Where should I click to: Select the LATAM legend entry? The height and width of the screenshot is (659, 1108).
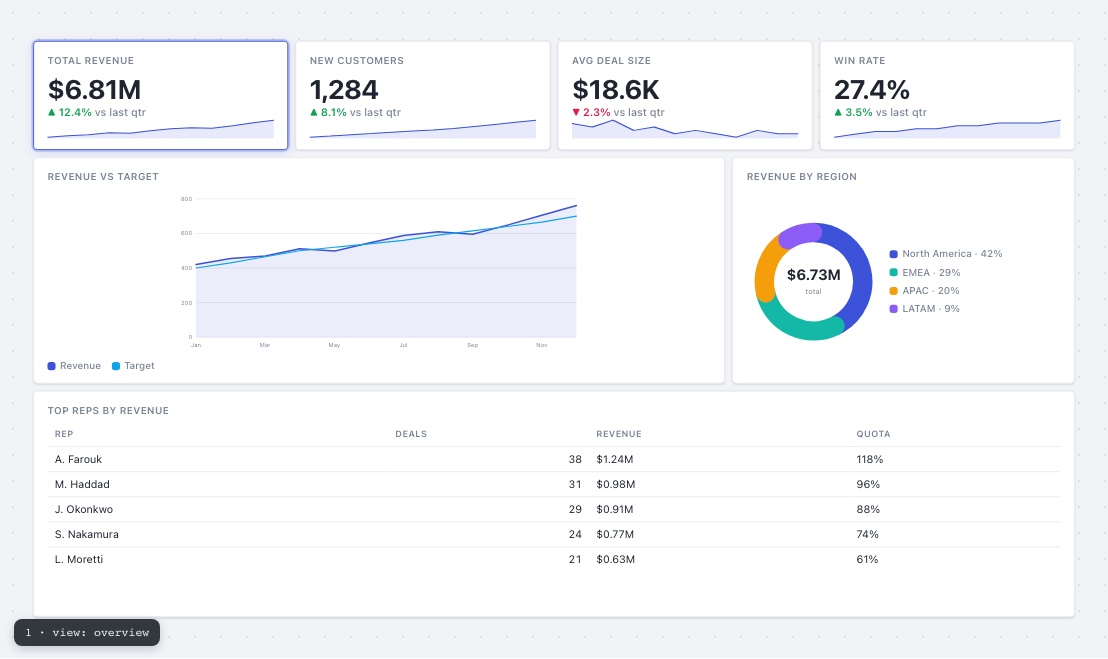pos(924,309)
